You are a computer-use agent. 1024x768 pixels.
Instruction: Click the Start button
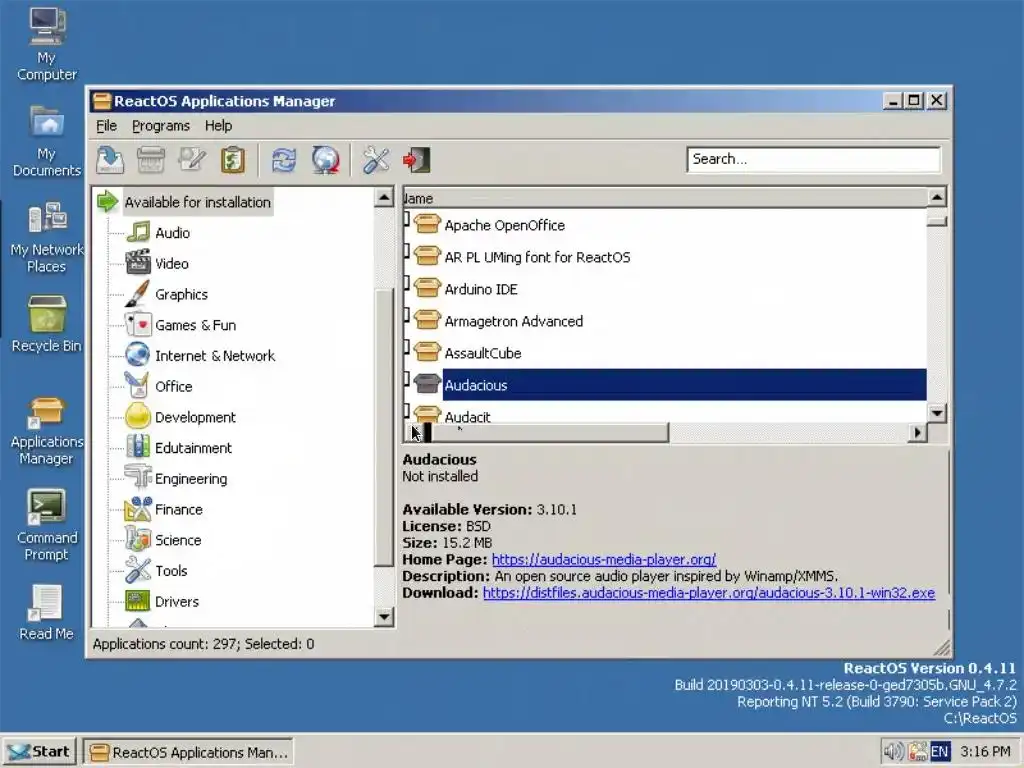[x=39, y=752]
